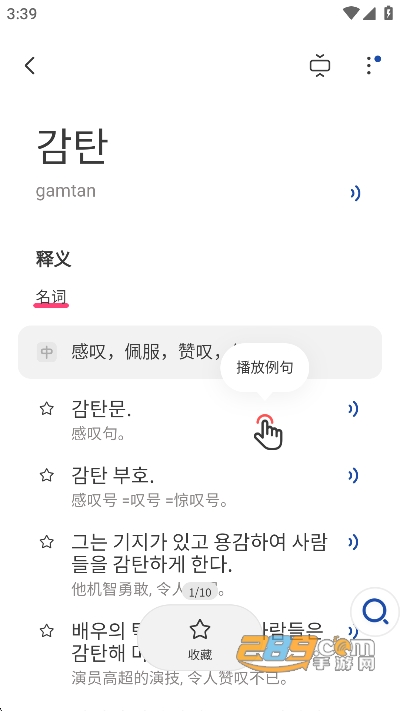Select the 名词 part-of-speech tab
Viewport: 400px width, 711px height.
51,298
